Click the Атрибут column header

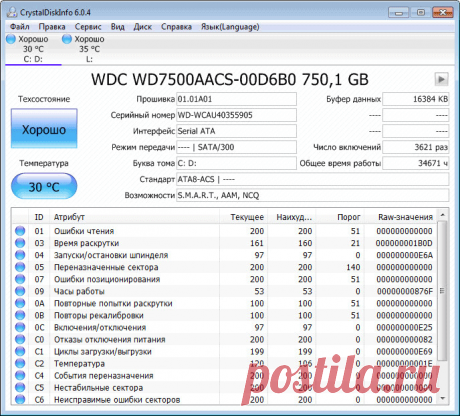point(134,217)
